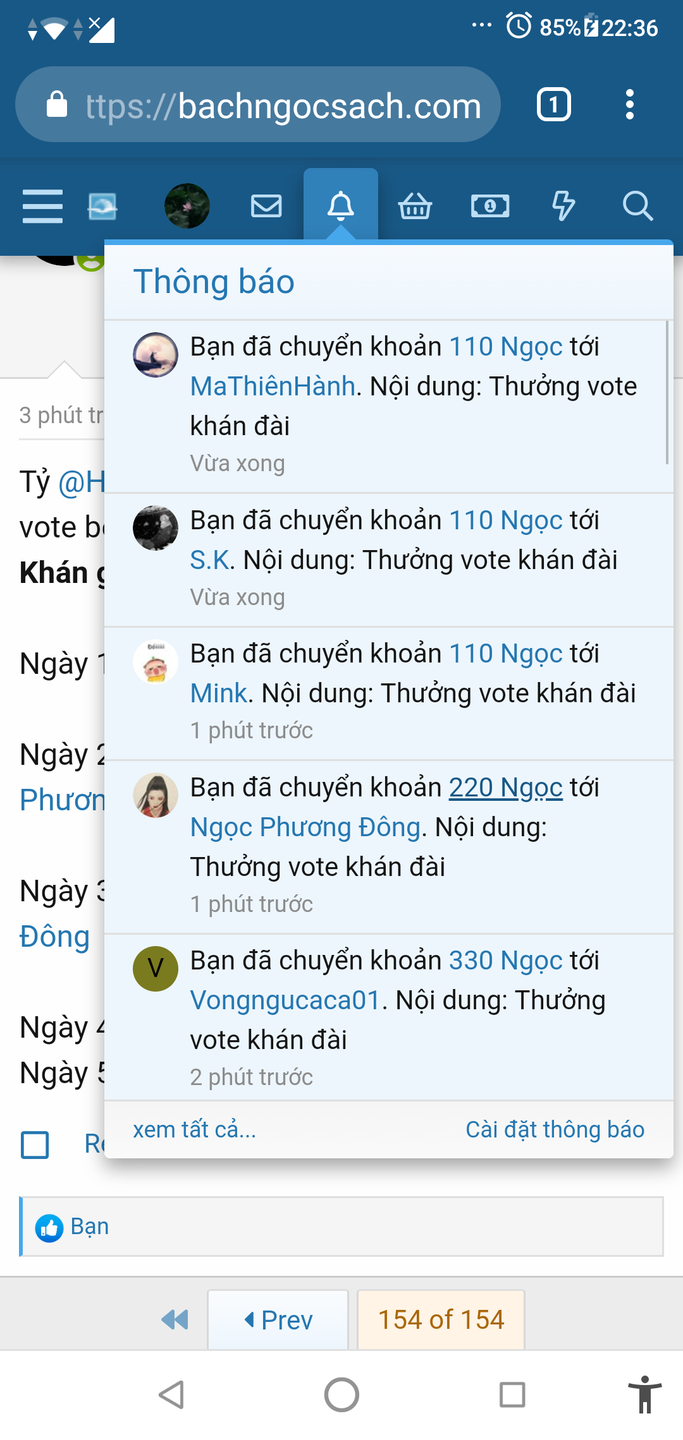Open the money banknote icon
Screen dimensions: 683x1440
(490, 207)
